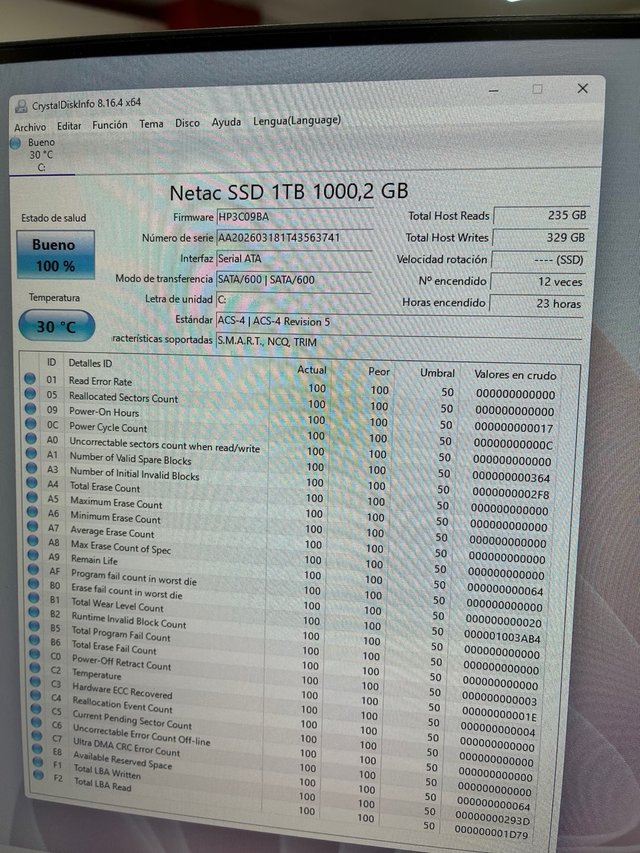Click the Valores en crudo column header
Image resolution: width=640 pixels, height=853 pixels.
tap(515, 375)
